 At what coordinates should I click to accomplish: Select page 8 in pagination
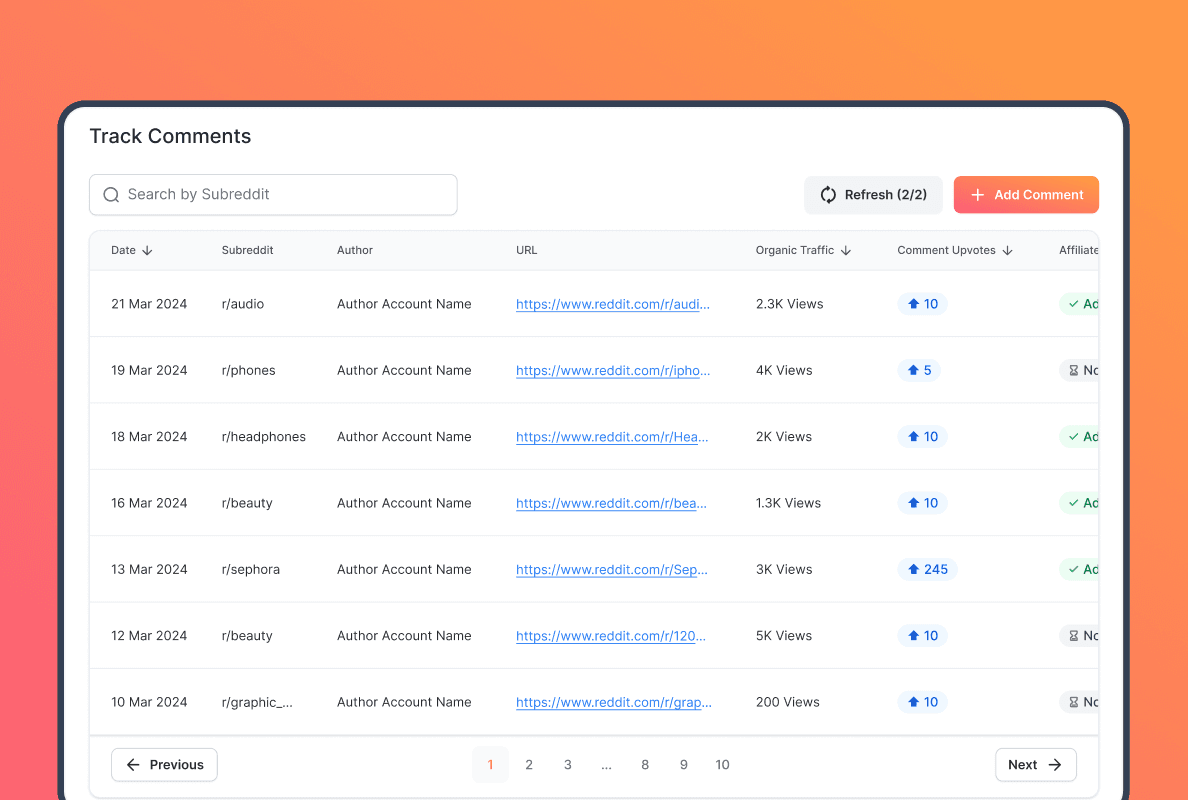click(x=645, y=765)
